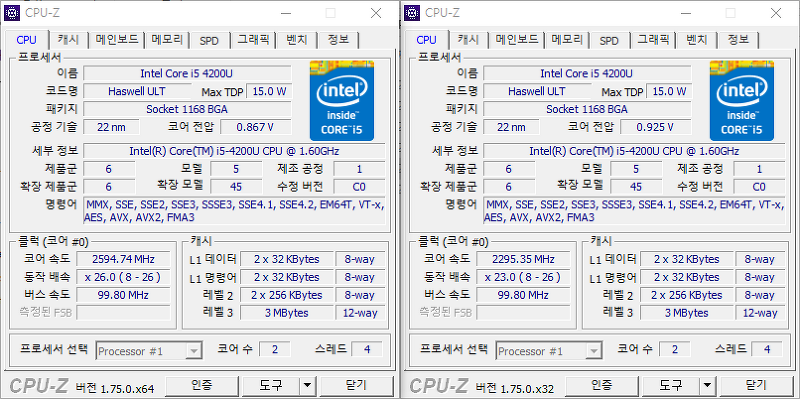Click the 2 x 256 KBytes Level 2 value in right window
This screenshot has width=800, height=399.
687,295
